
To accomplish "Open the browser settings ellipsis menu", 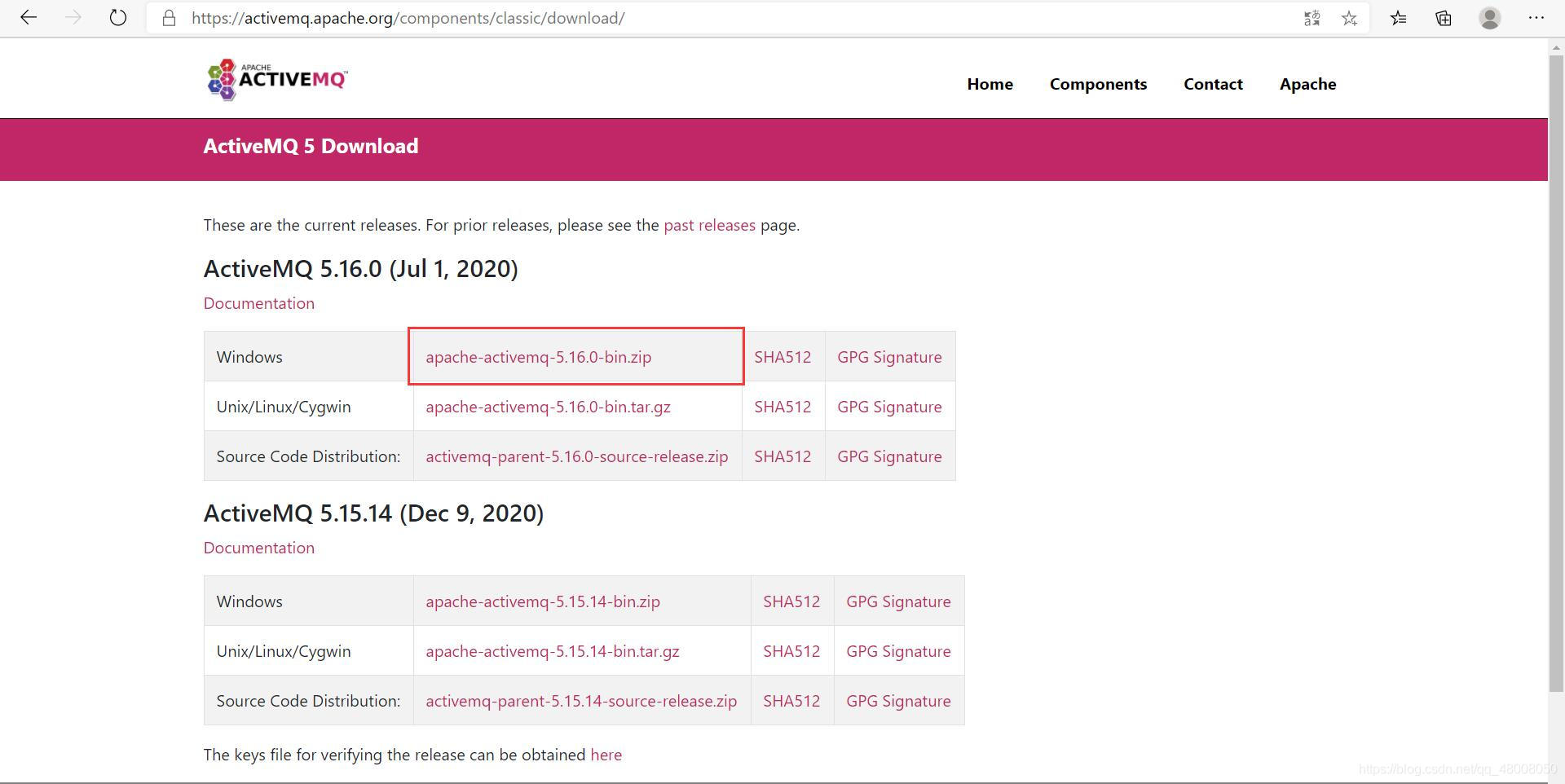I will [x=1536, y=18].
